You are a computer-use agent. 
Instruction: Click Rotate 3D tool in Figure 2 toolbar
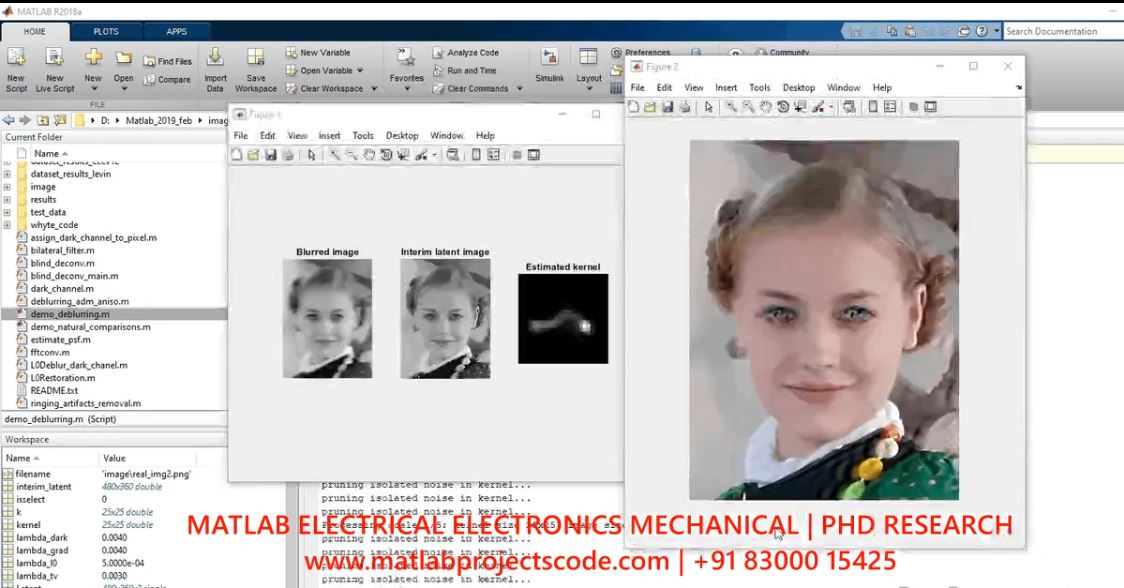(x=783, y=107)
